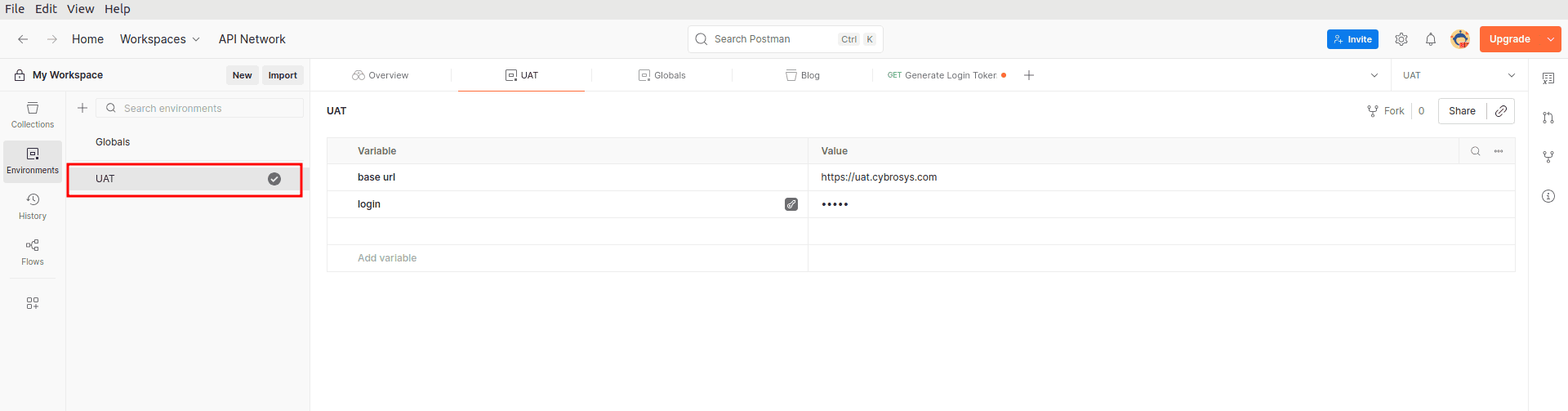
Task: Go to Home
Action: (87, 39)
